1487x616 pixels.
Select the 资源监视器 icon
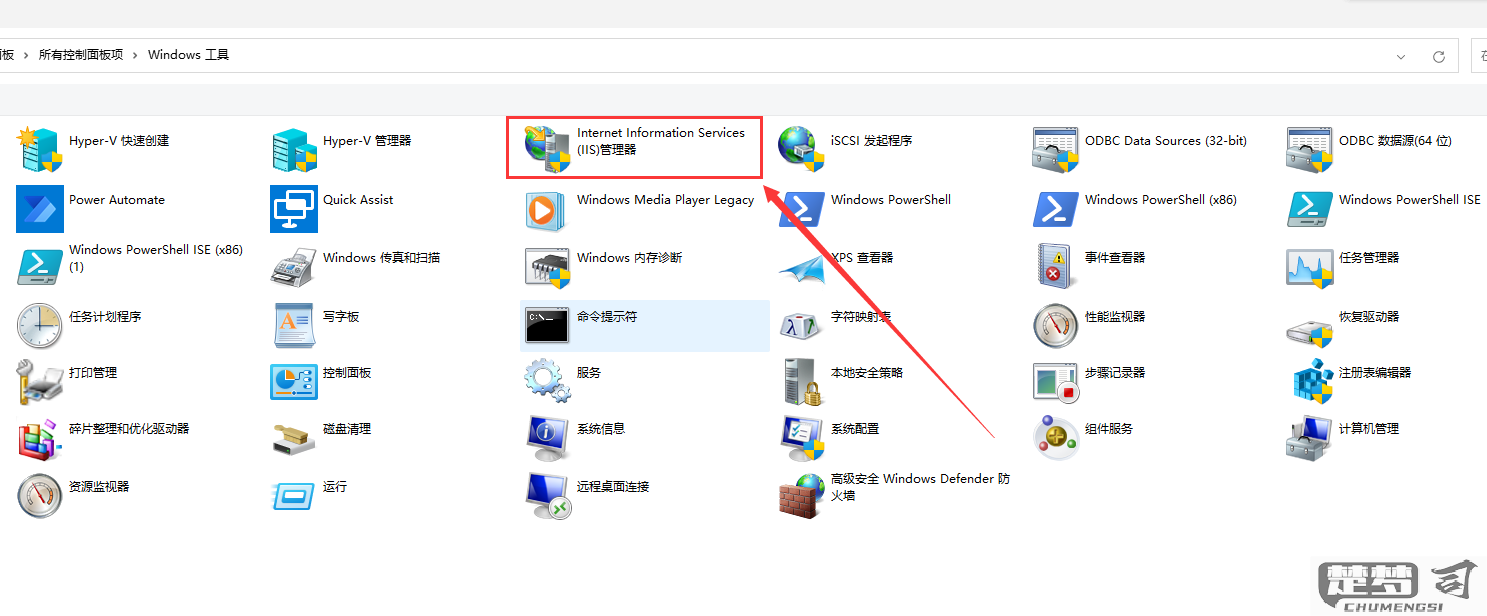point(40,496)
